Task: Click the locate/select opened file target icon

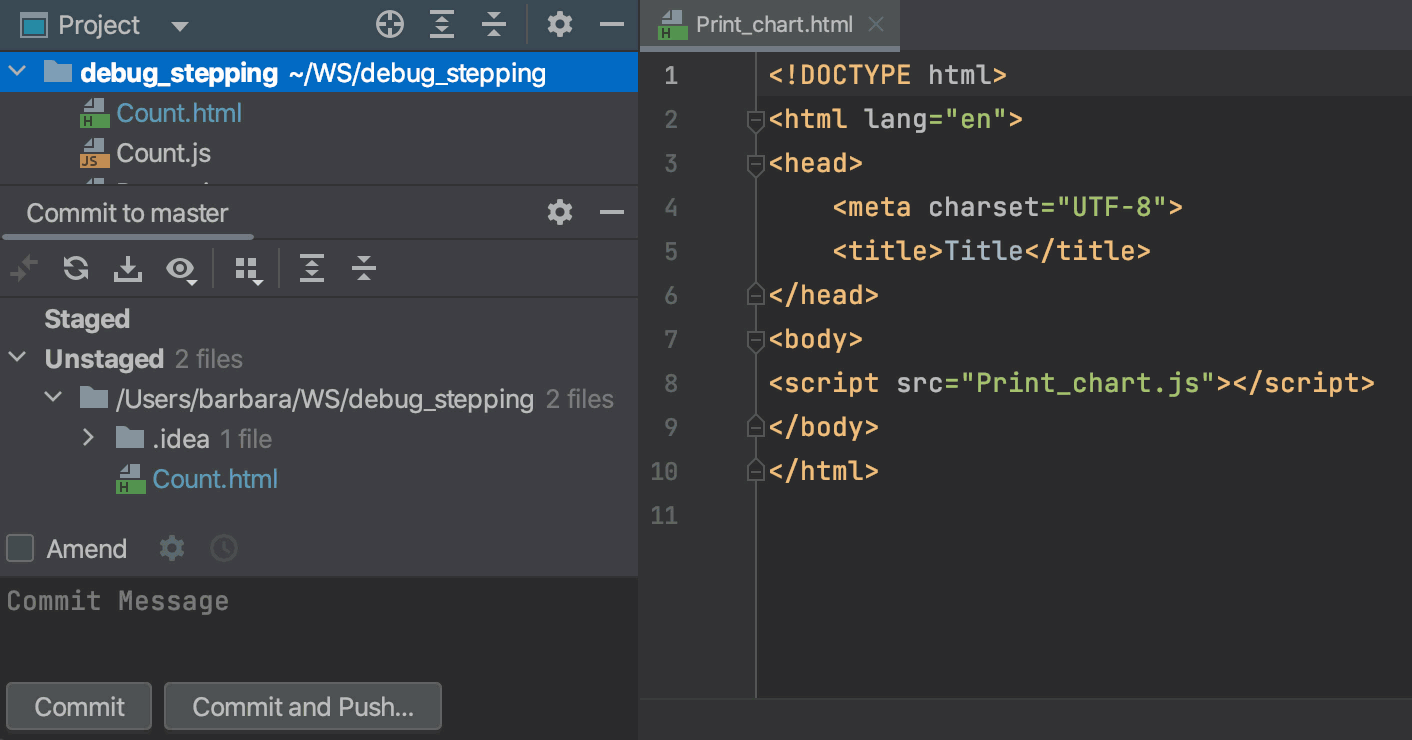Action: pyautogui.click(x=390, y=25)
